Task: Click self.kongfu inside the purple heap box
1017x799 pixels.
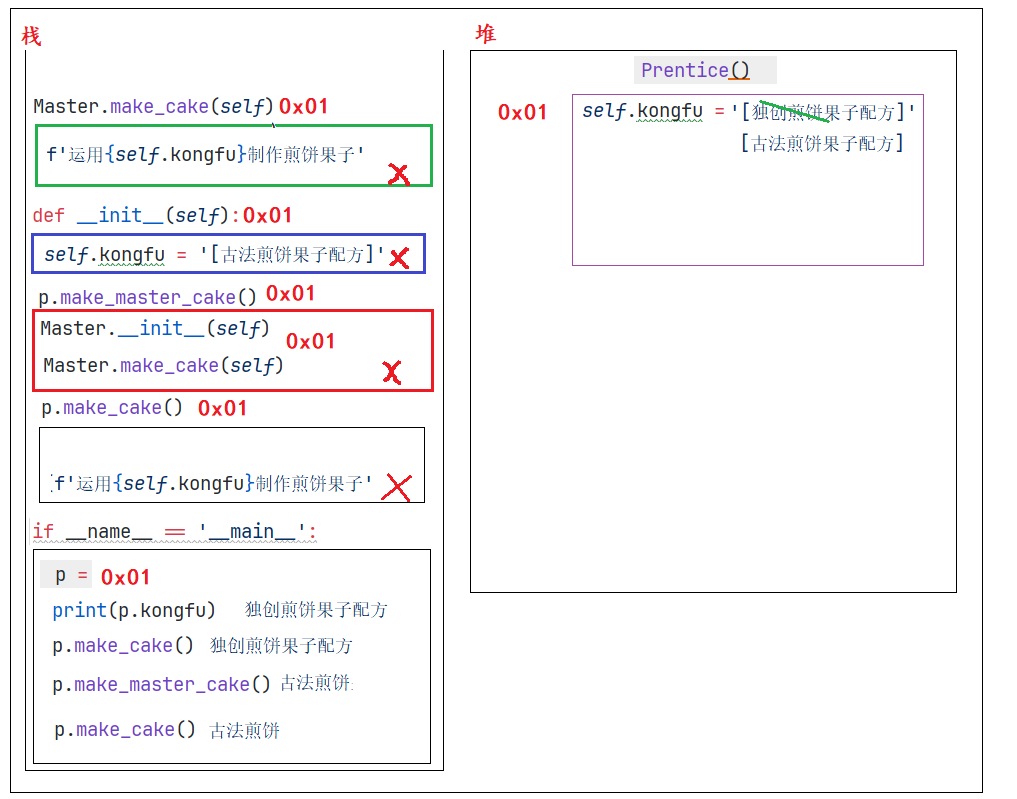Action: click(x=642, y=111)
